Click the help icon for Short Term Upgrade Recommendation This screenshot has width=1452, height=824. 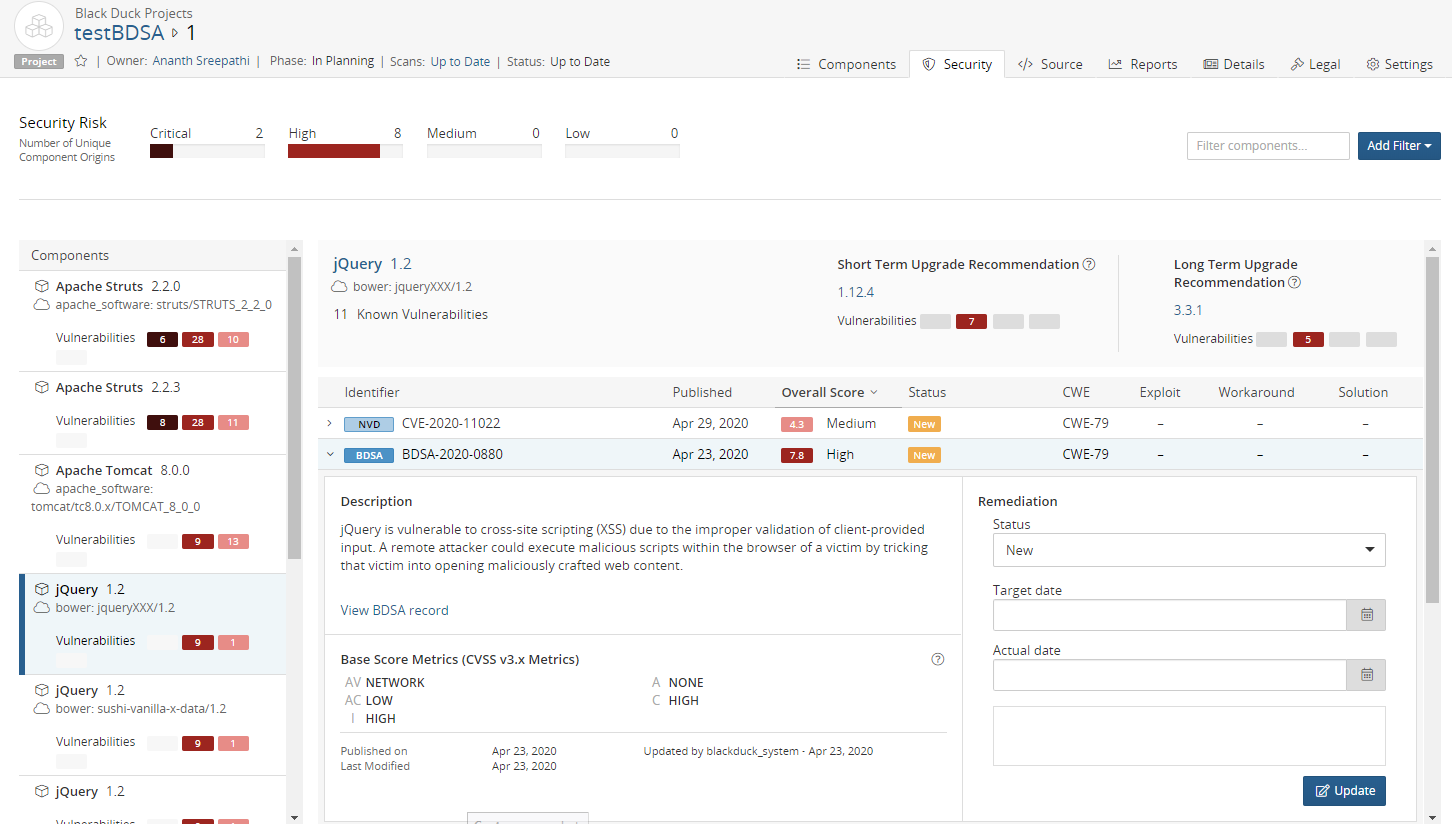[1089, 265]
